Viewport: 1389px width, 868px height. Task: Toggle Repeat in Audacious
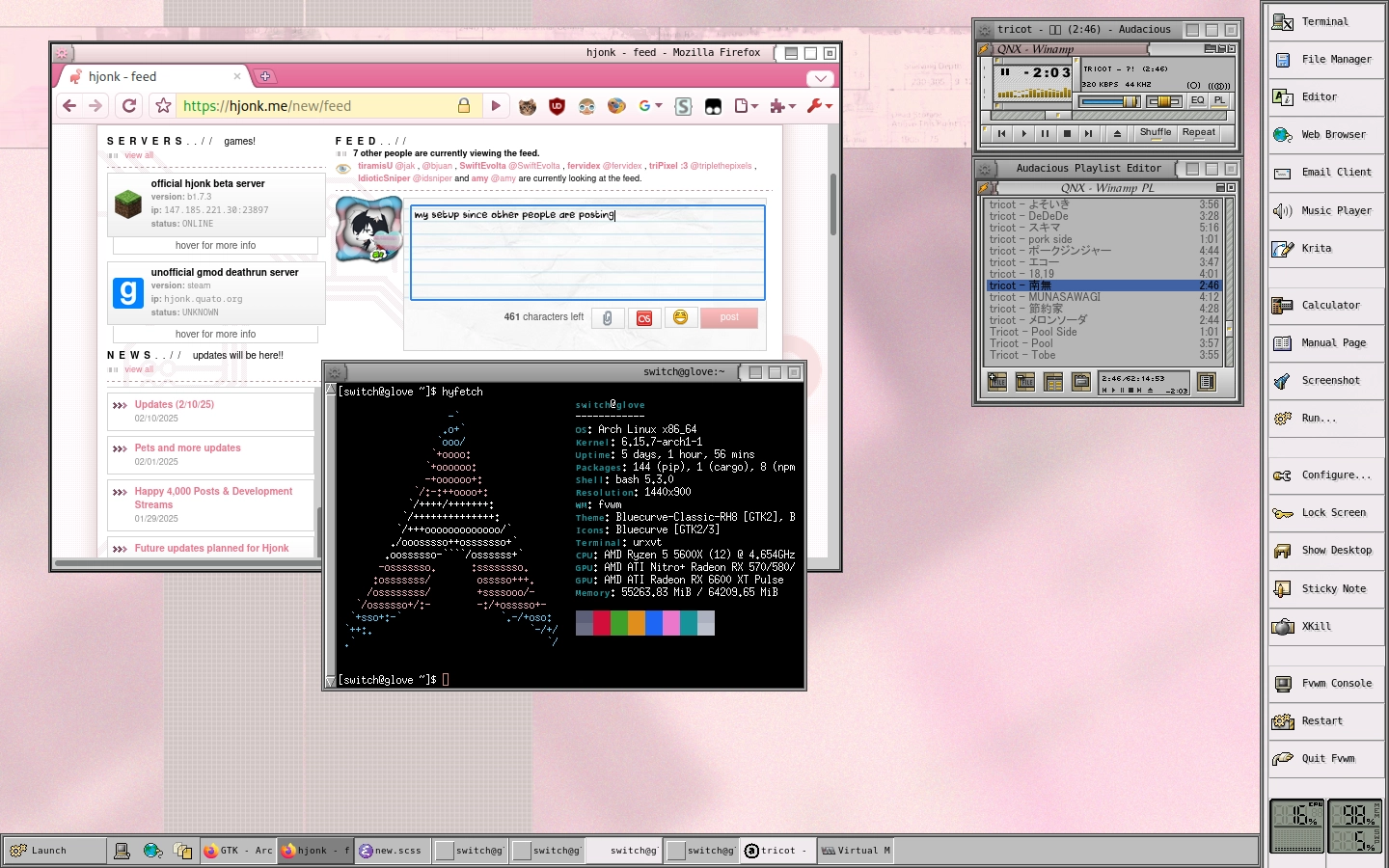pyautogui.click(x=1199, y=133)
